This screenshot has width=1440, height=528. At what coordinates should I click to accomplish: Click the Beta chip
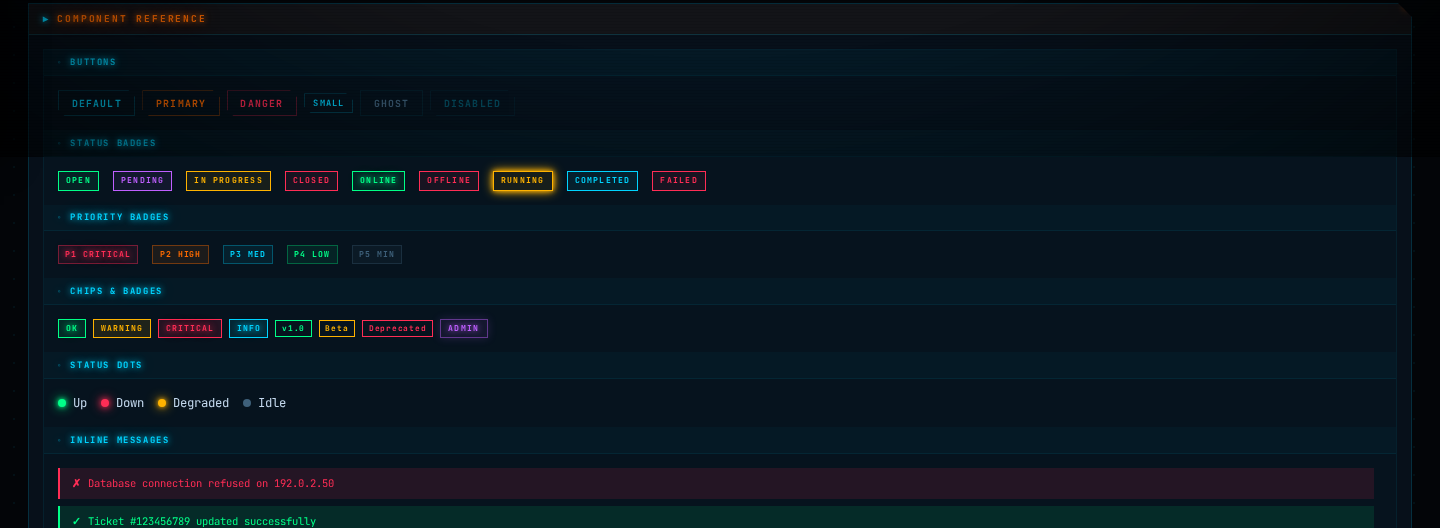[337, 328]
